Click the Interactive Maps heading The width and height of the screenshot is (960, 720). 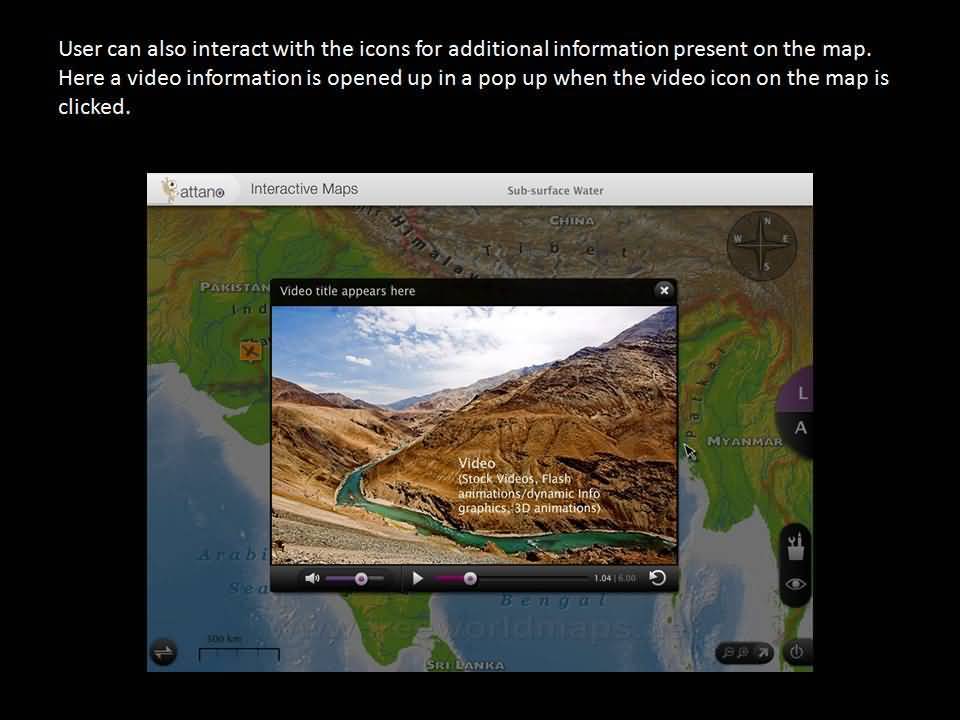[304, 189]
